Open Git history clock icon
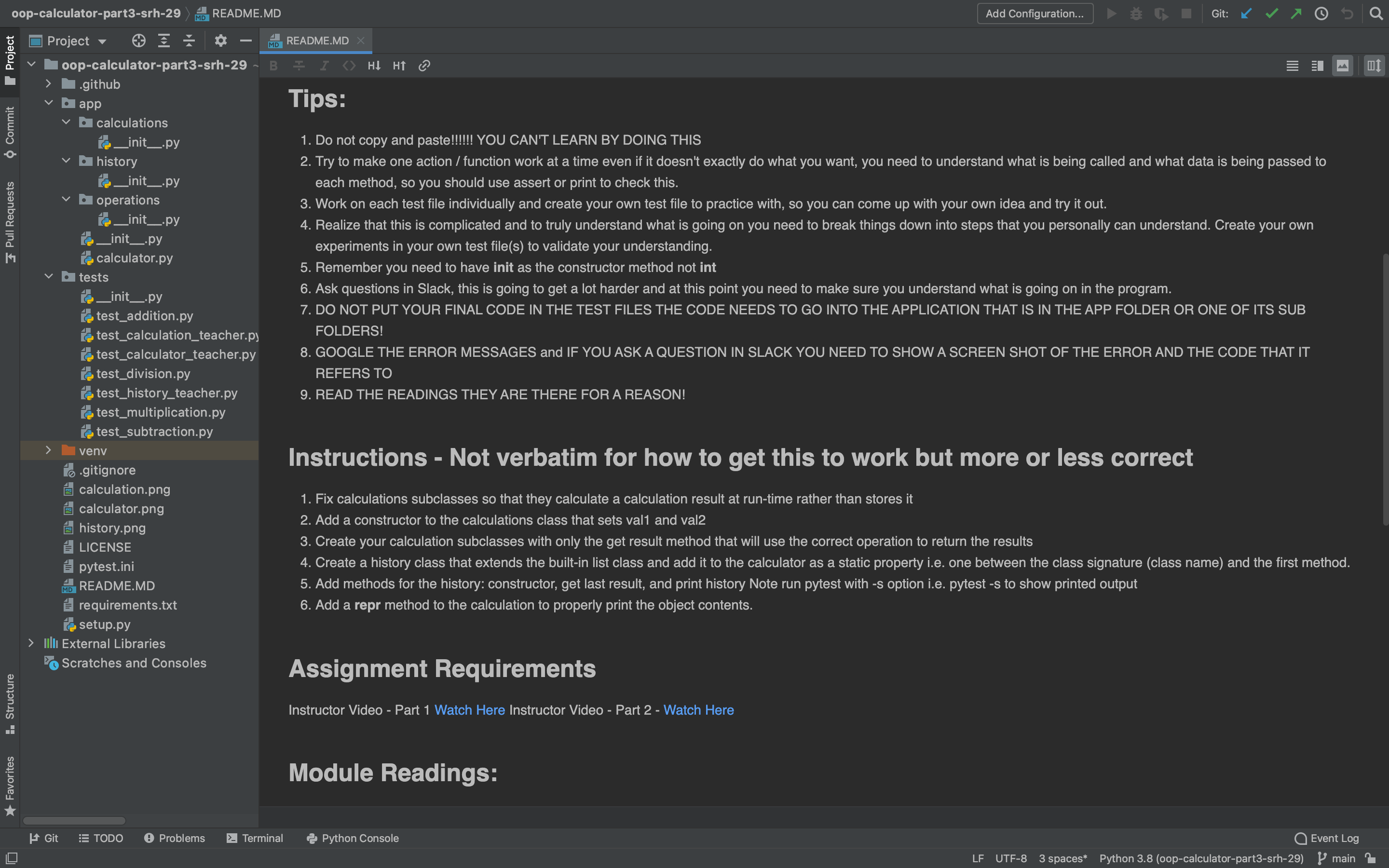The image size is (1389, 868). pos(1321,13)
